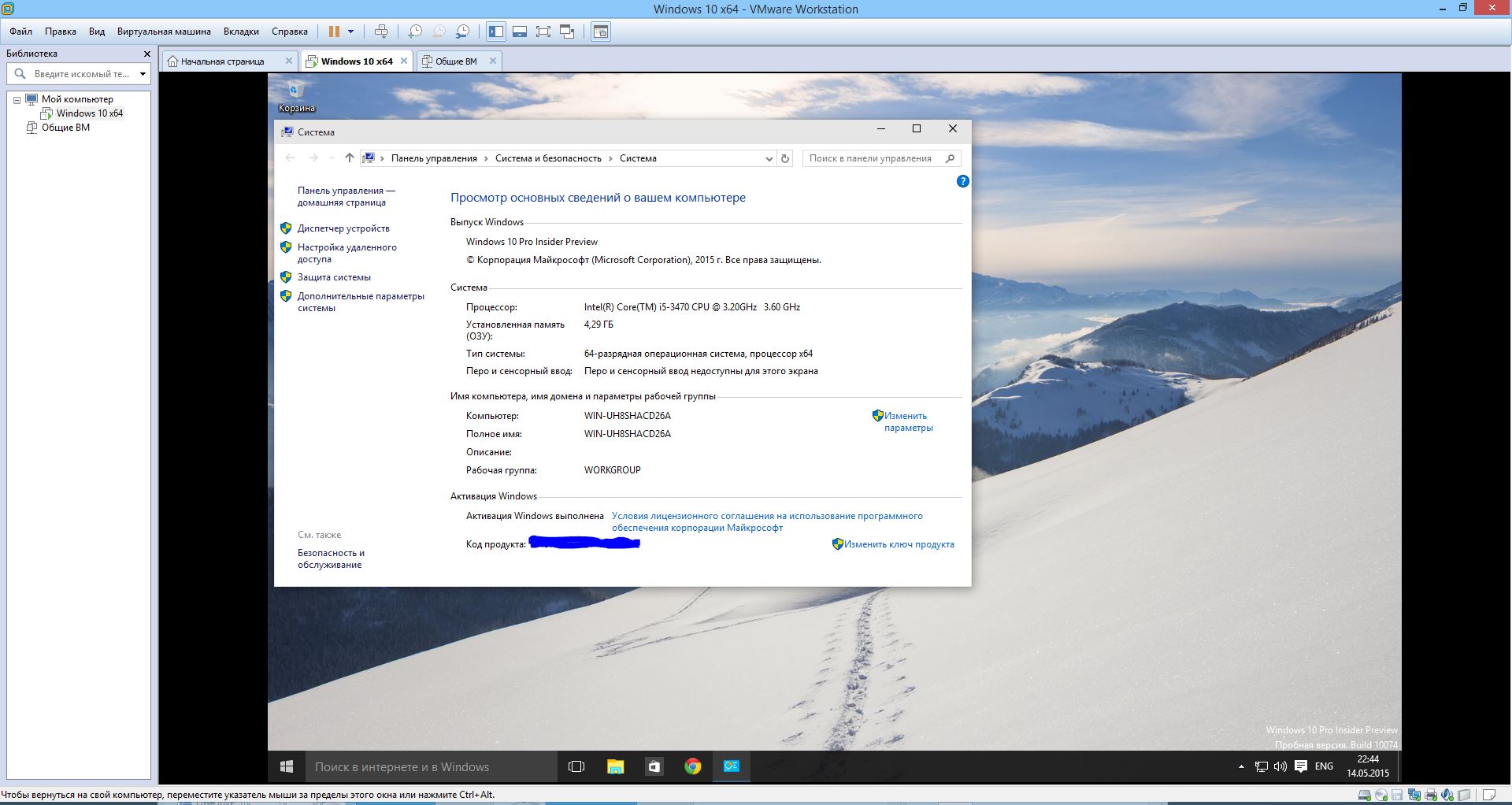Open the snapshot manager toolbar icon
Viewport: 1512px width, 805px height.
pyautogui.click(x=463, y=32)
